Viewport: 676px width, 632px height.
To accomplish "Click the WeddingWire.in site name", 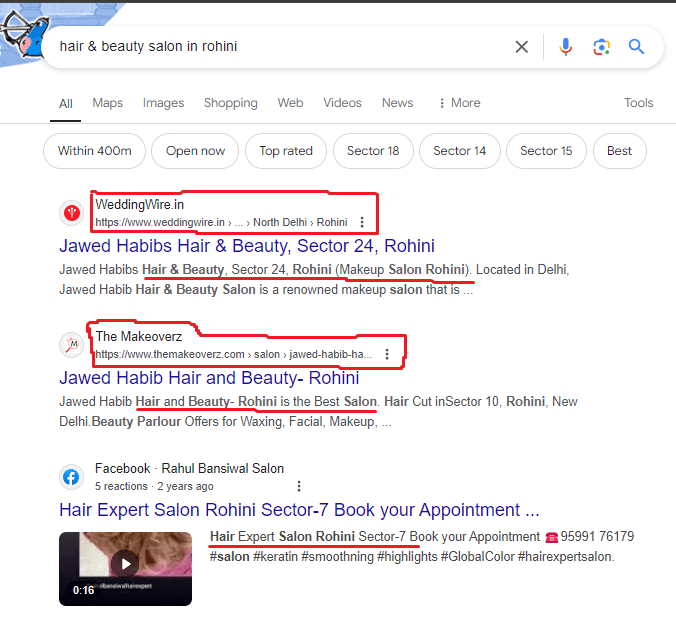I will click(x=140, y=205).
